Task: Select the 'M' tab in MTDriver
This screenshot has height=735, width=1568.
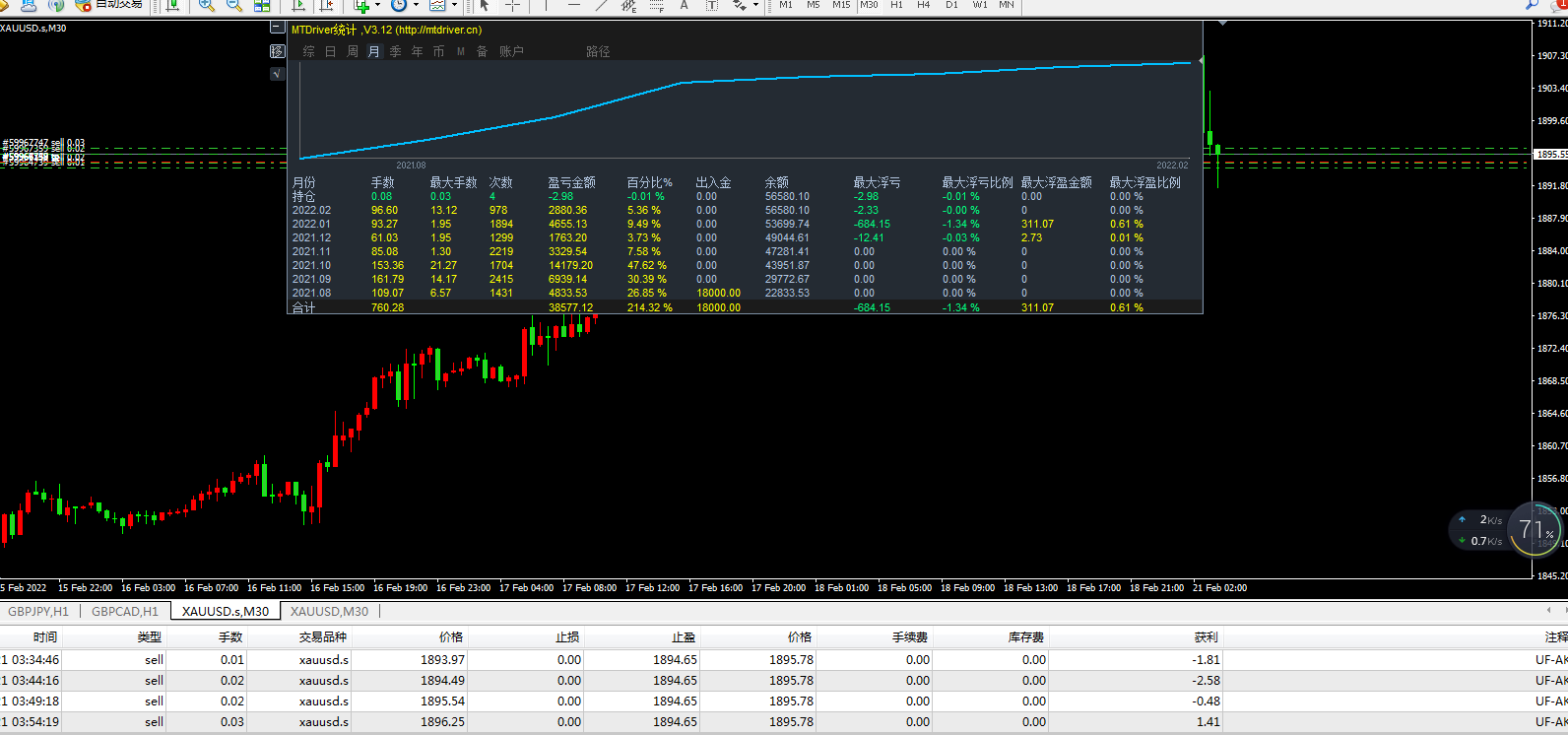Action: tap(461, 51)
